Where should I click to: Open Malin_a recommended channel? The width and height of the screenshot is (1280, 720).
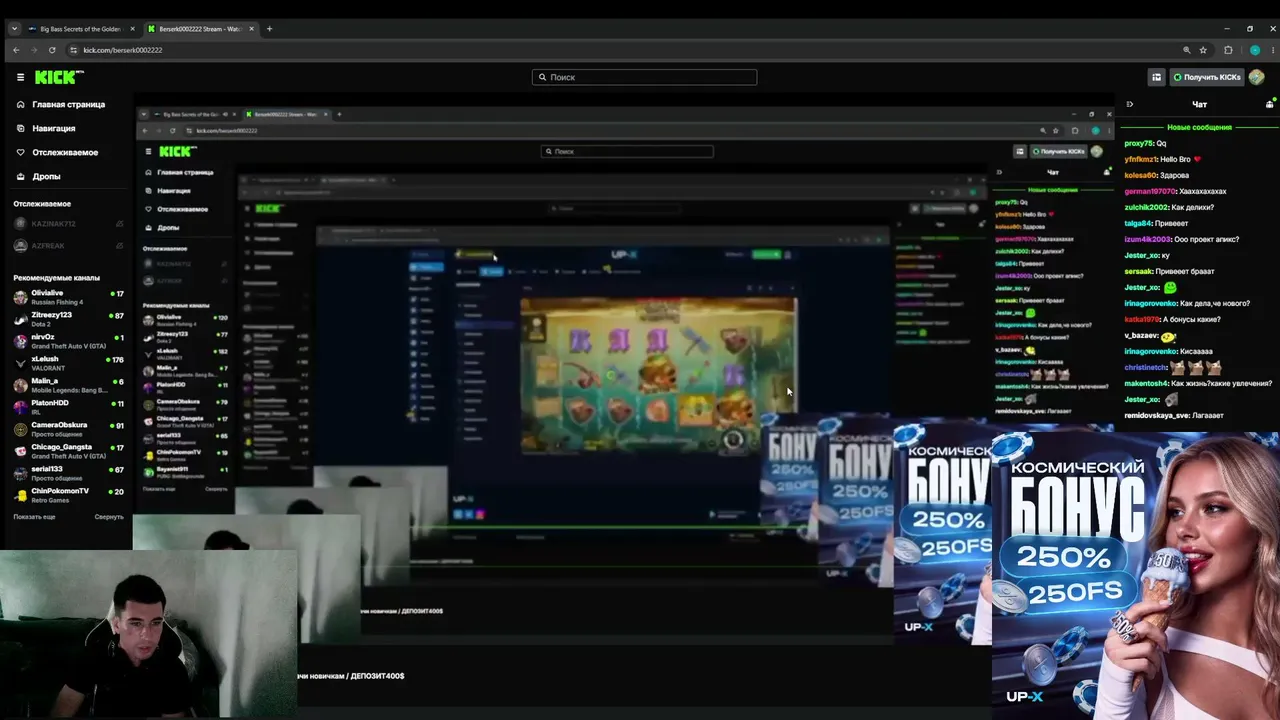[68, 385]
